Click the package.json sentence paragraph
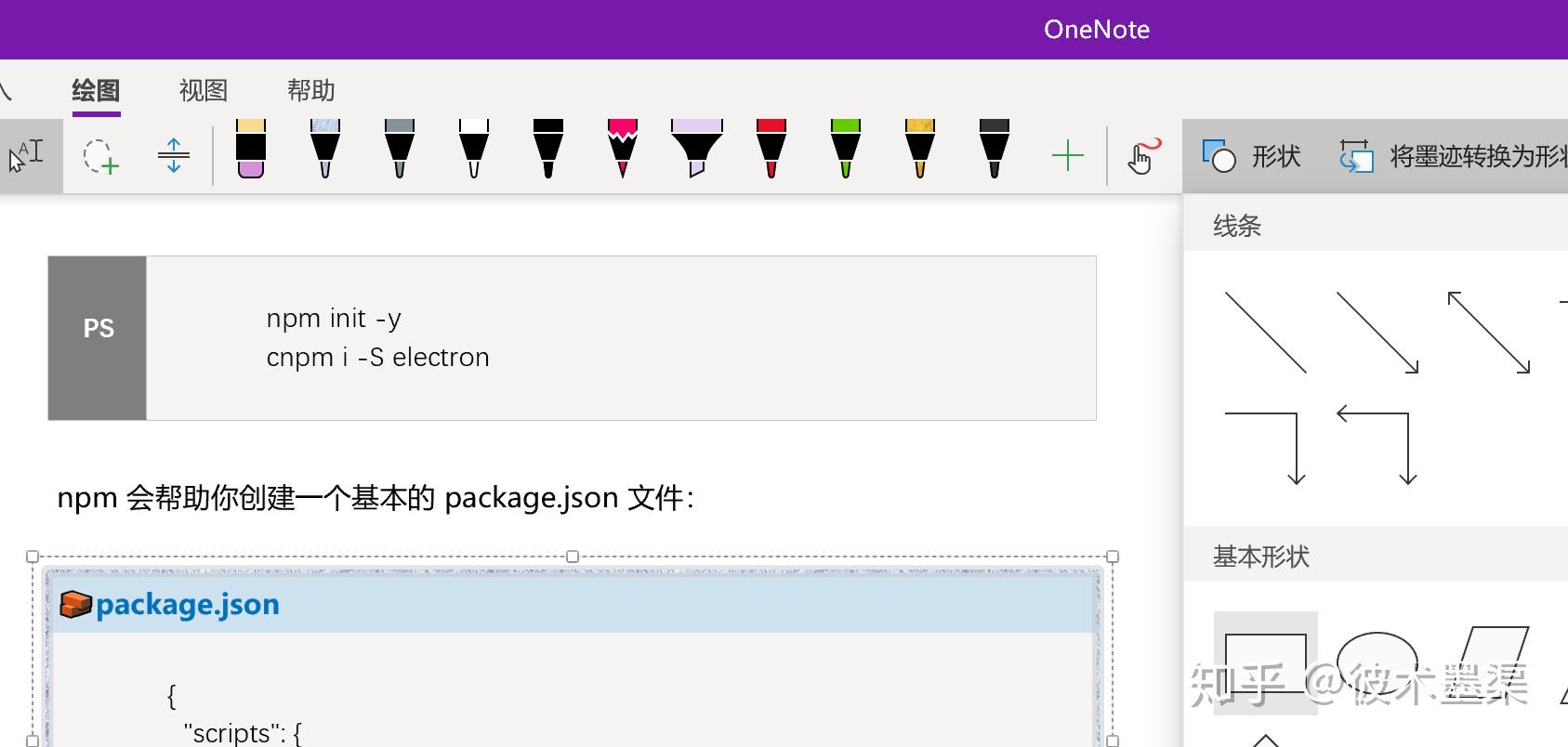 coord(376,498)
